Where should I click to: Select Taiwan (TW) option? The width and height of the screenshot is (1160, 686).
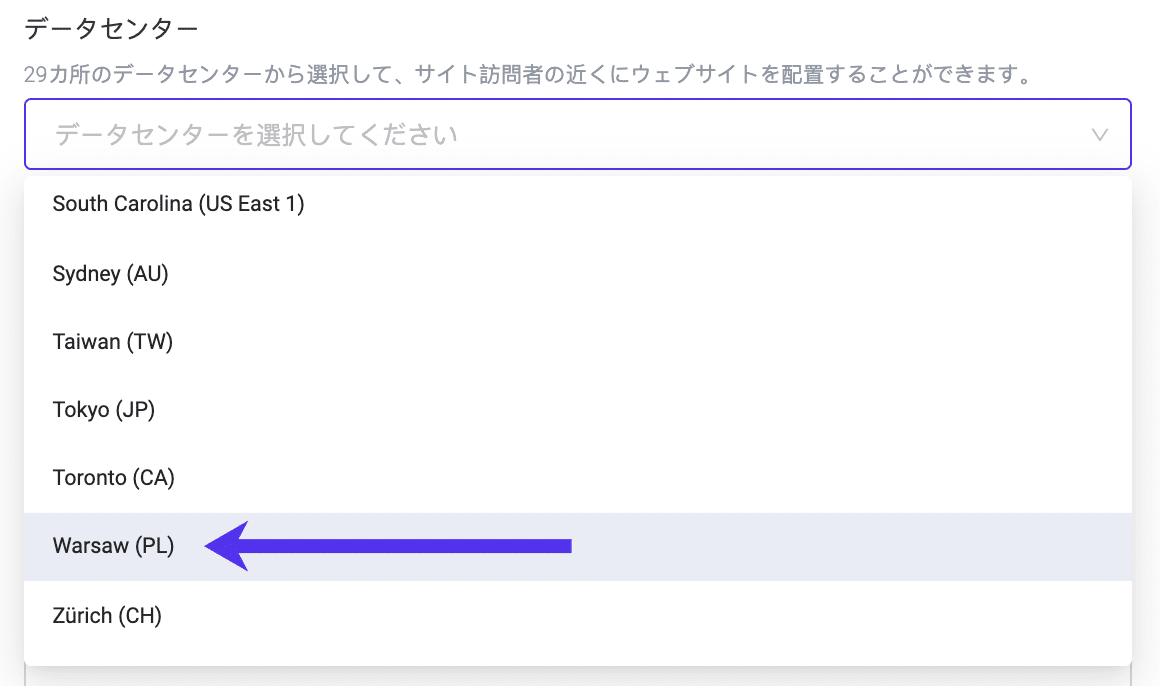click(110, 341)
